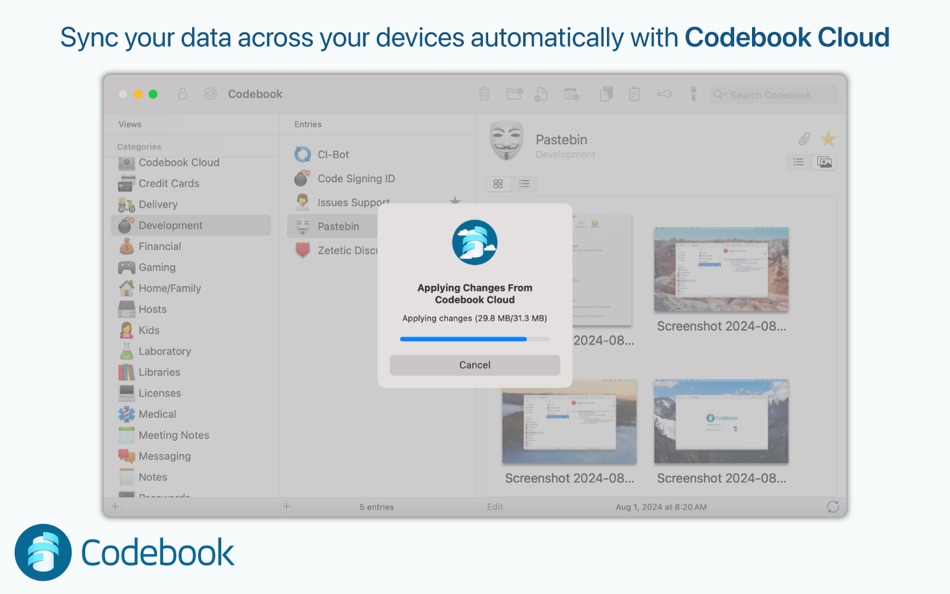Open the Home/Family category

pos(191,288)
